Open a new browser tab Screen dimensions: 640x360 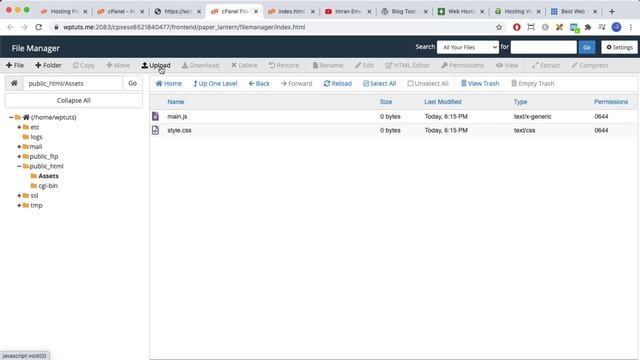611,11
